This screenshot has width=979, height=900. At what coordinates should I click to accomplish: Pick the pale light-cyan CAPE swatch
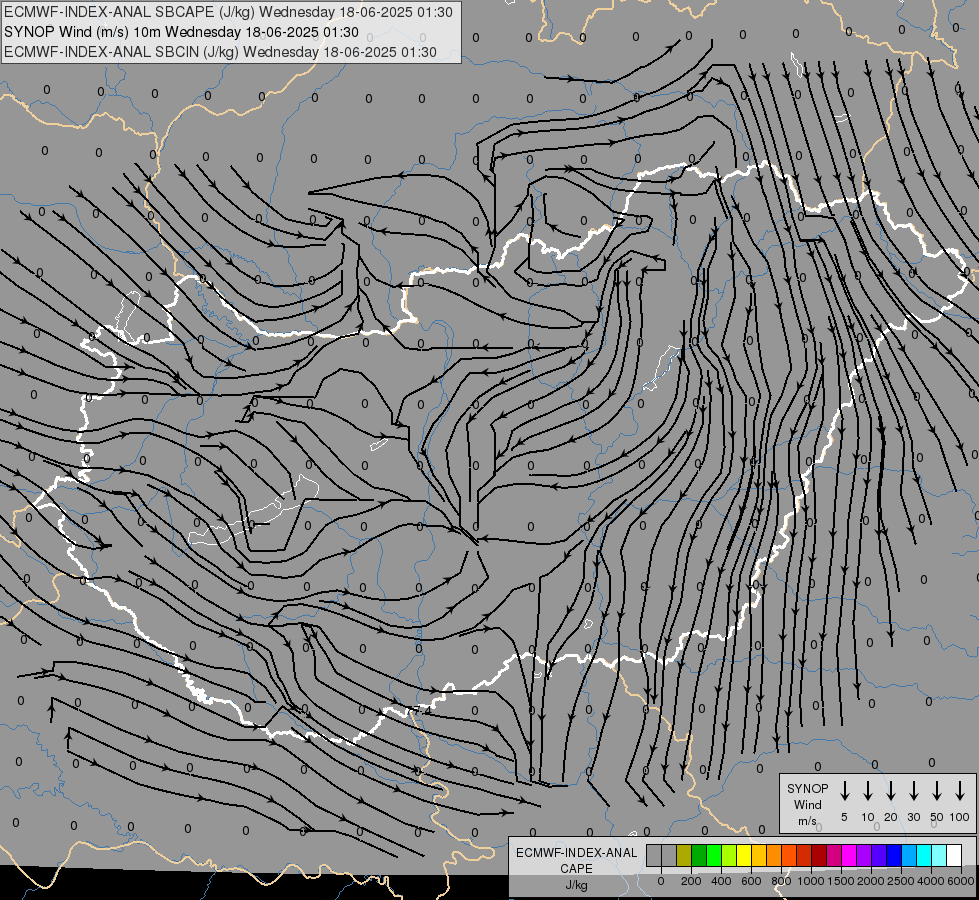pyautogui.click(x=940, y=855)
